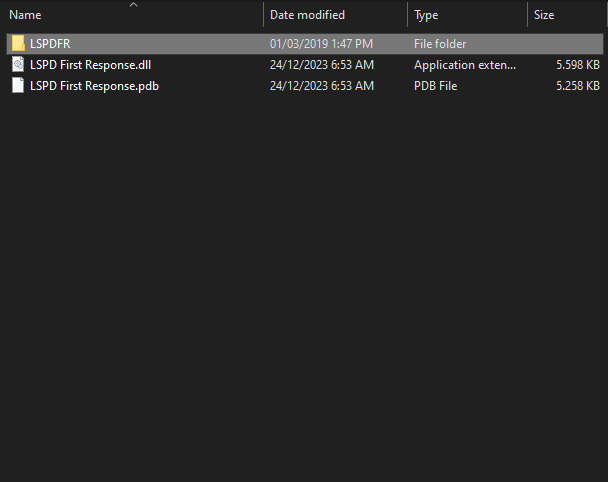Click the Application extension type cell
Viewport: 608px width, 482px height.
[465, 65]
